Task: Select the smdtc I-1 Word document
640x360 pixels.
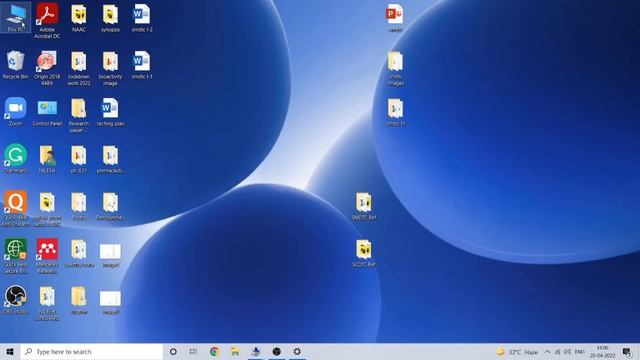Action: click(142, 65)
